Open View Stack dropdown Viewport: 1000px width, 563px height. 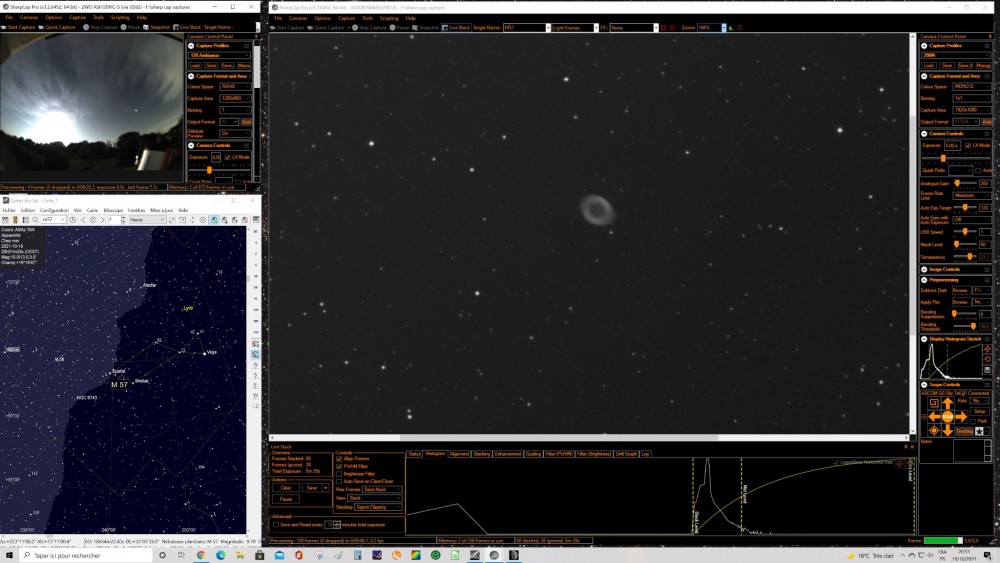click(374, 498)
